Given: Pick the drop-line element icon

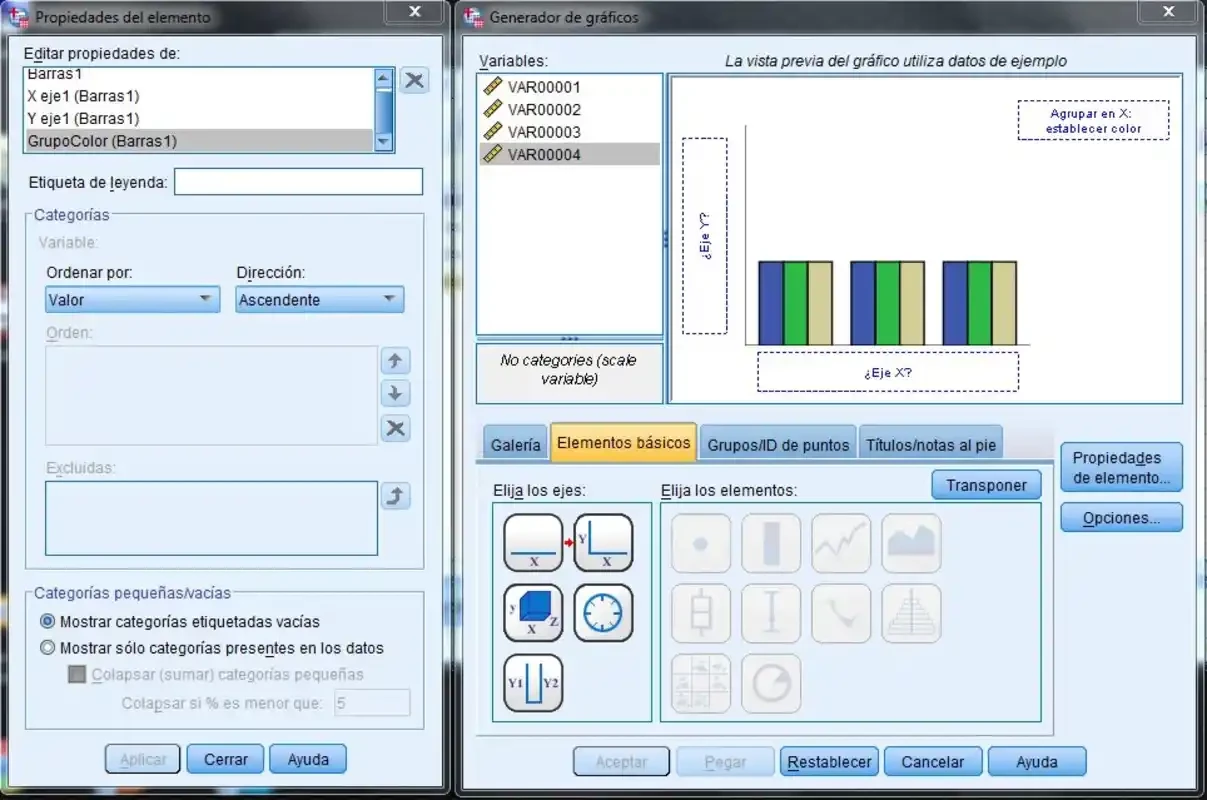Looking at the screenshot, I should tap(841, 613).
